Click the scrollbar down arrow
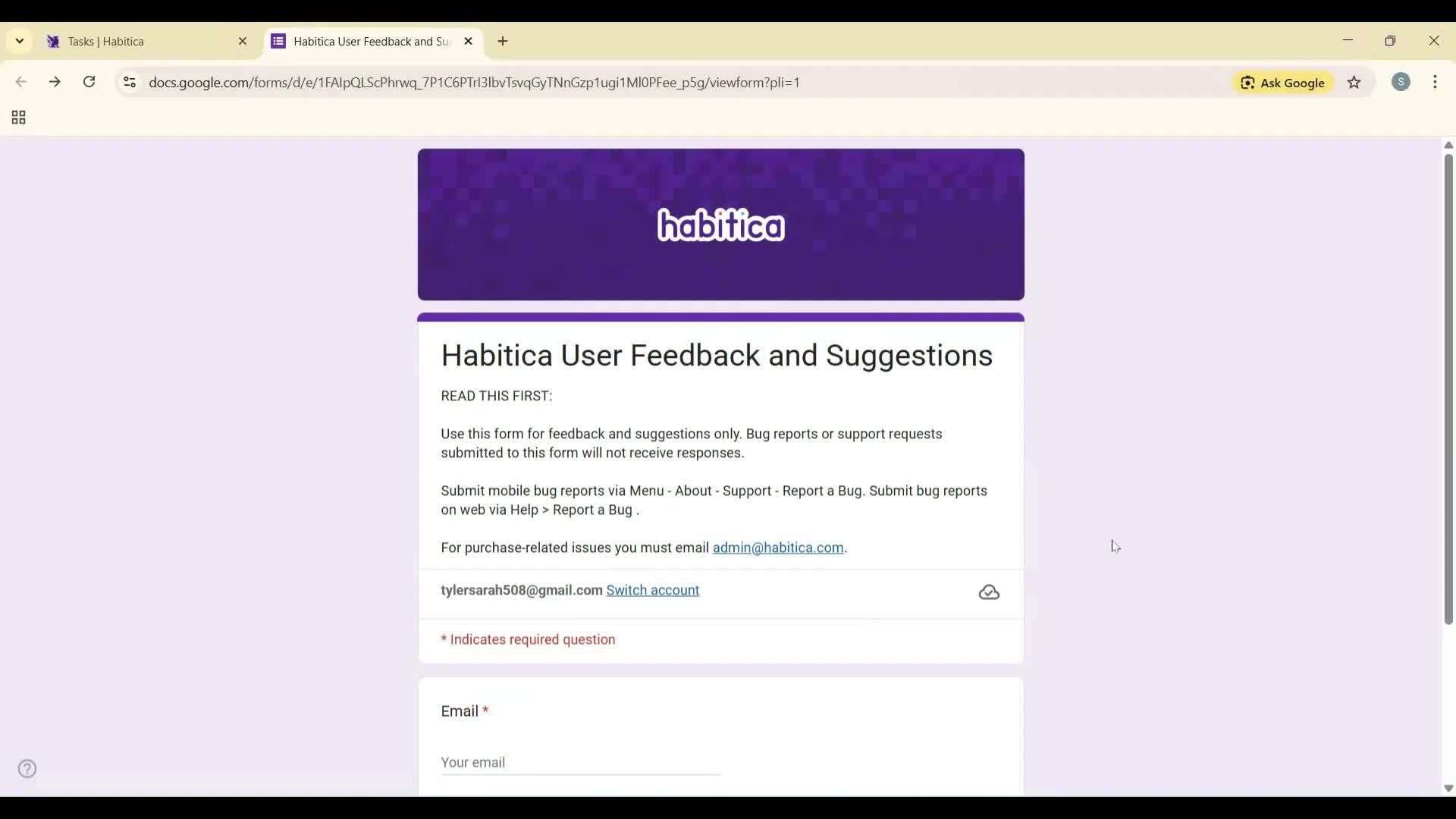Screen dimensions: 1456x819 (x=1448, y=789)
